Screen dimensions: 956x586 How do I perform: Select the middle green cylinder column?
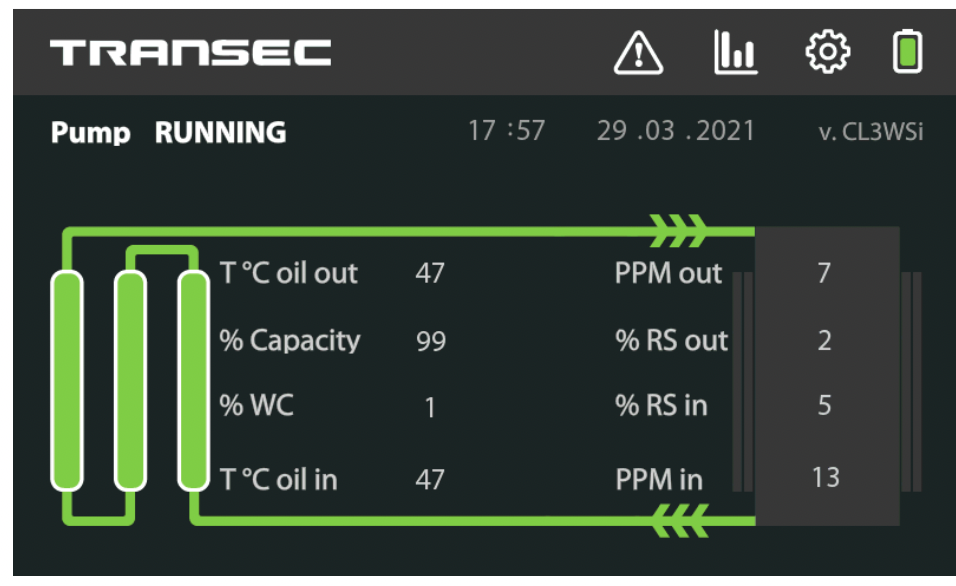click(130, 381)
